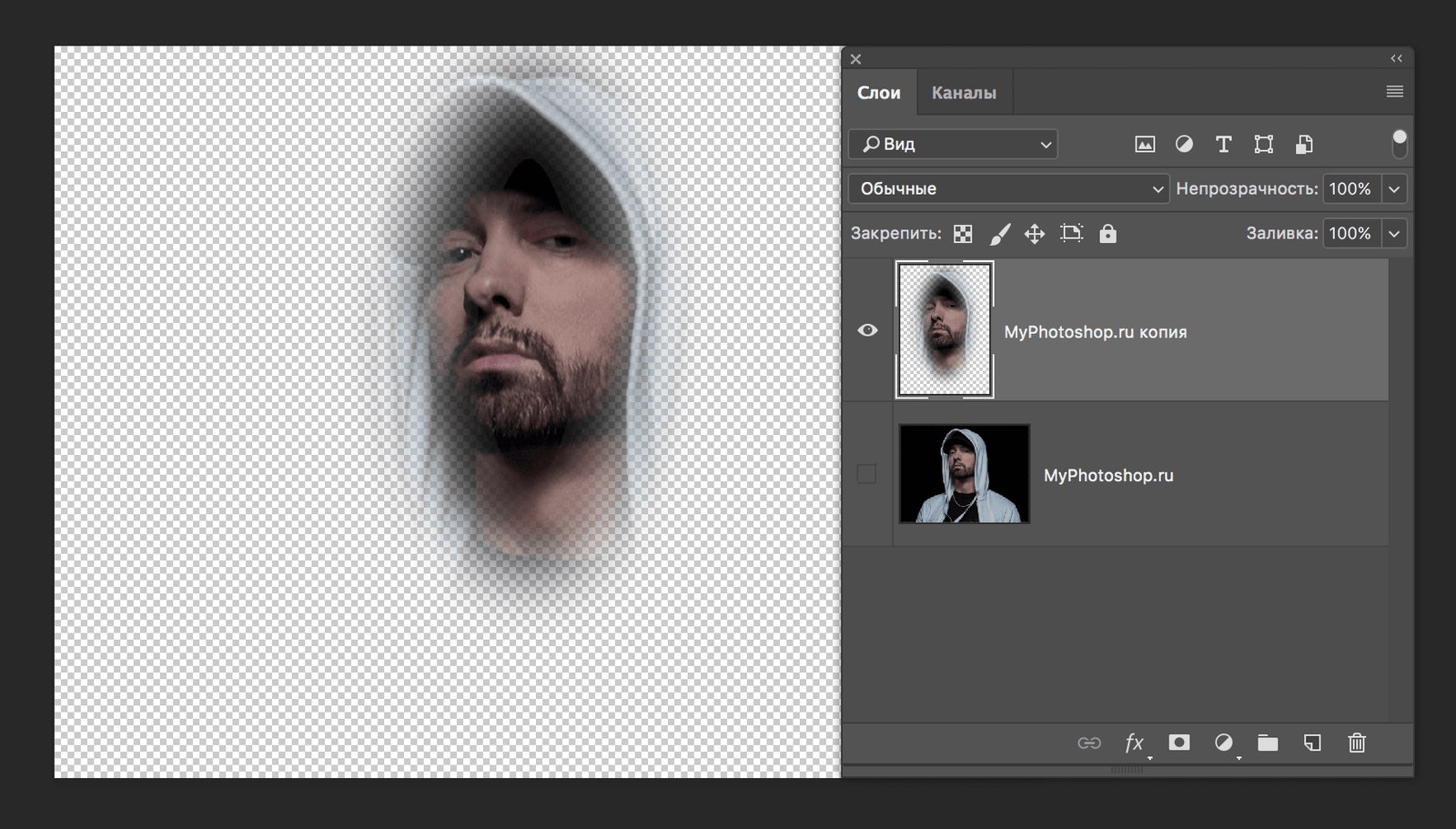This screenshot has height=829, width=1456.
Task: Create a new layer
Action: pyautogui.click(x=1312, y=743)
